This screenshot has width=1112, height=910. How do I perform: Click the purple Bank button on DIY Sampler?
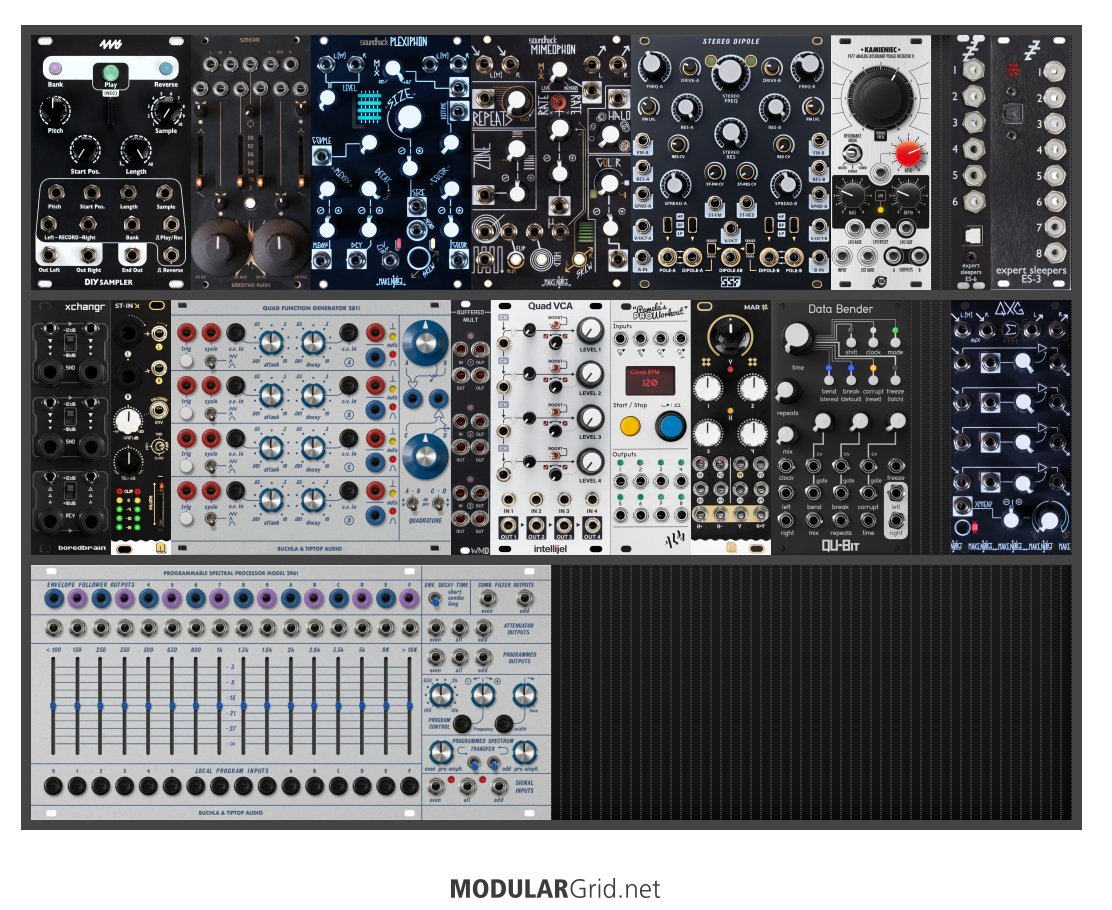click(x=55, y=70)
